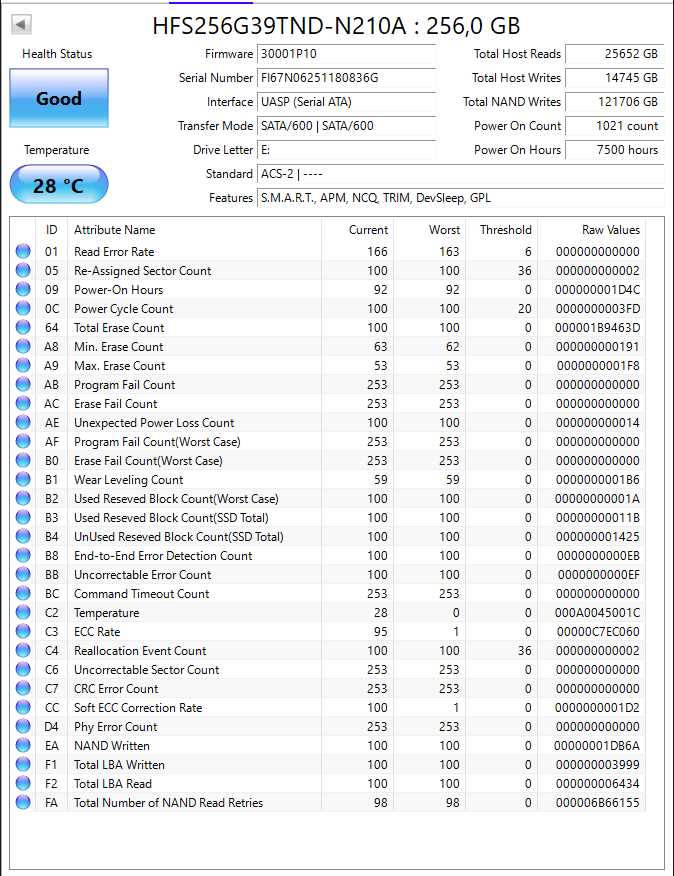Click the status orb for Total LBA Read
674x876 pixels.
[23, 783]
